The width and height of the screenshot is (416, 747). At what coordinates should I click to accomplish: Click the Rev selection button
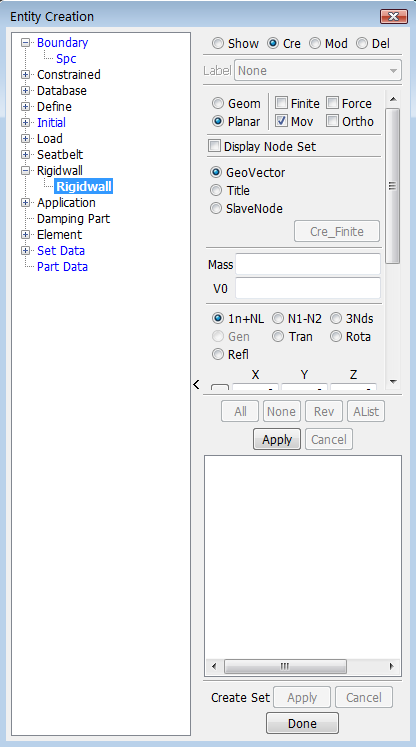tap(324, 411)
